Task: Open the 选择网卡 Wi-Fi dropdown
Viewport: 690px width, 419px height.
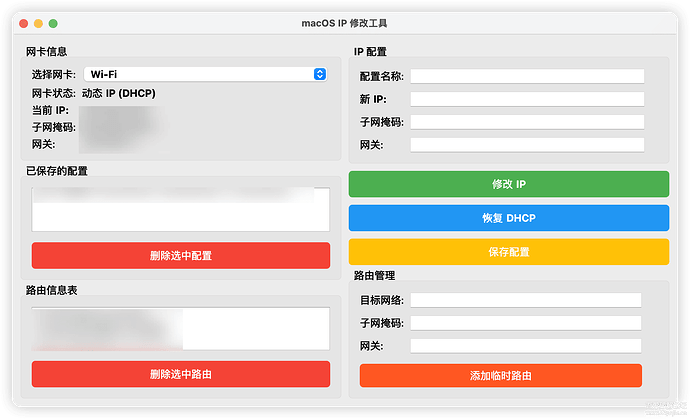Action: (x=205, y=74)
